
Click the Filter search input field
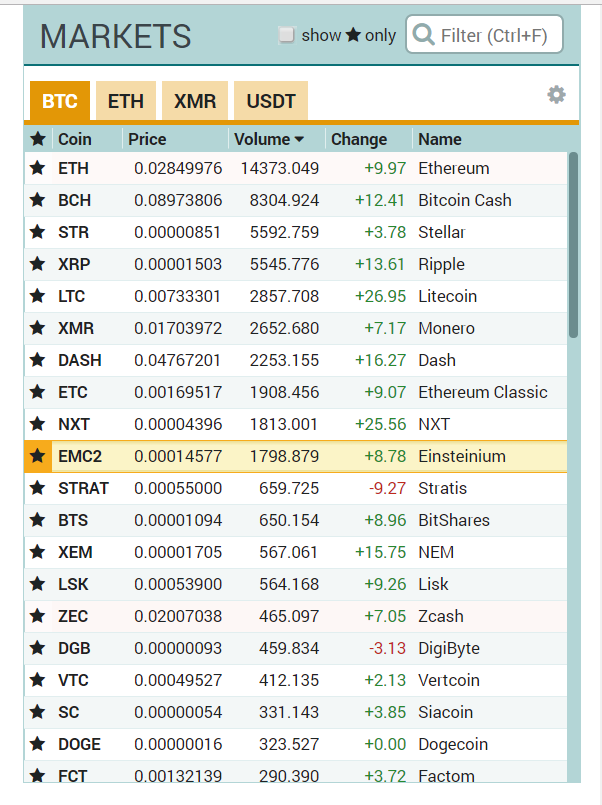tap(494, 36)
